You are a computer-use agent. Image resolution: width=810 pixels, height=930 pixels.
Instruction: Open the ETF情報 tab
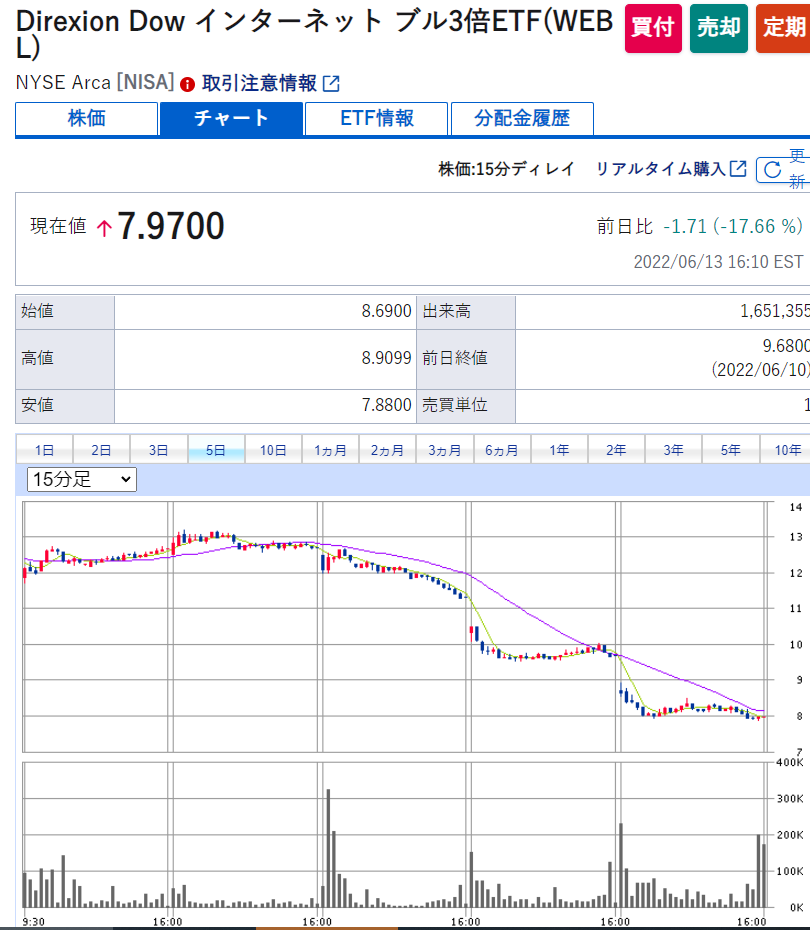coord(376,119)
